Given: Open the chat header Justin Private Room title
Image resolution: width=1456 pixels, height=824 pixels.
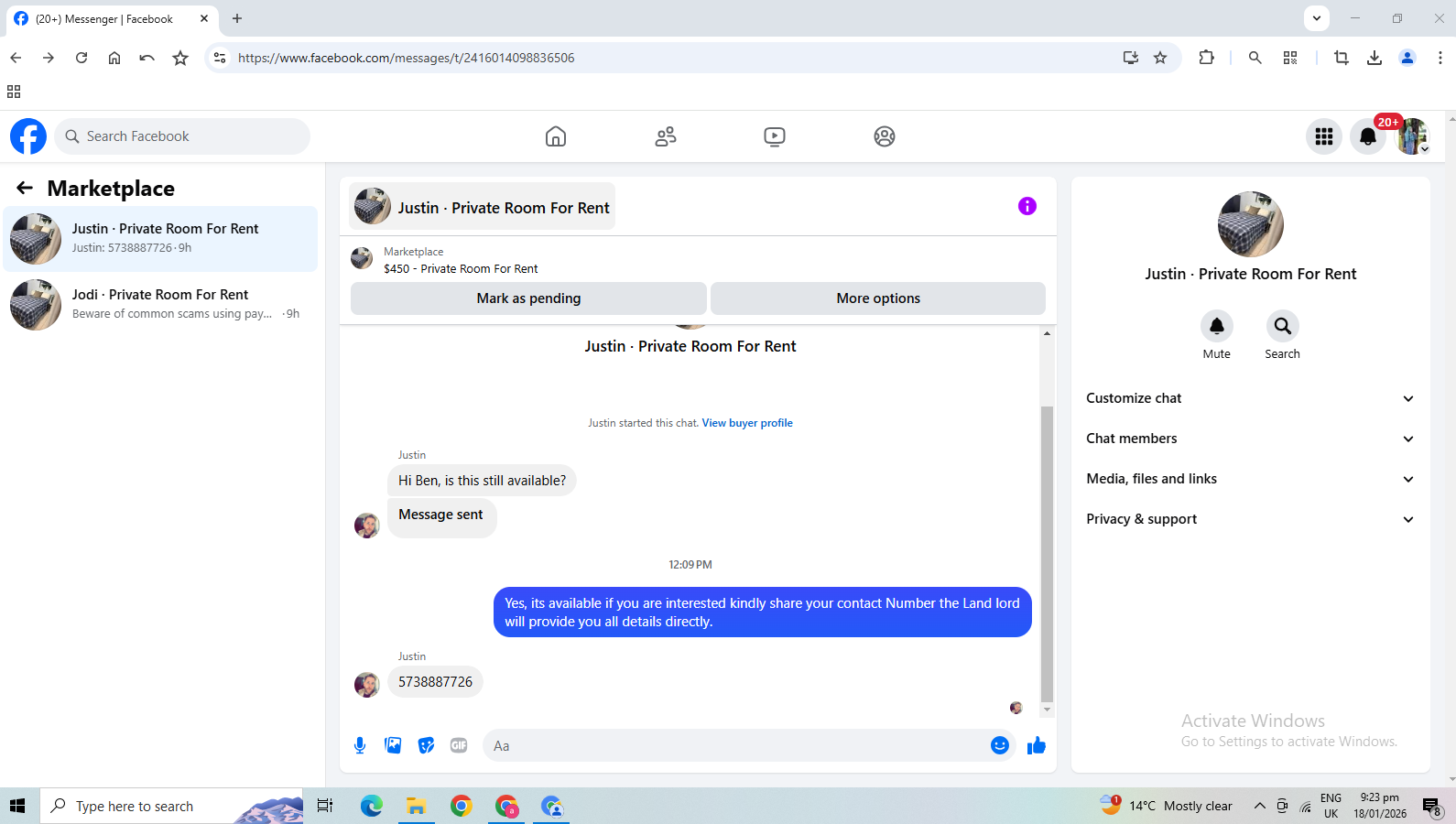Looking at the screenshot, I should (483, 207).
